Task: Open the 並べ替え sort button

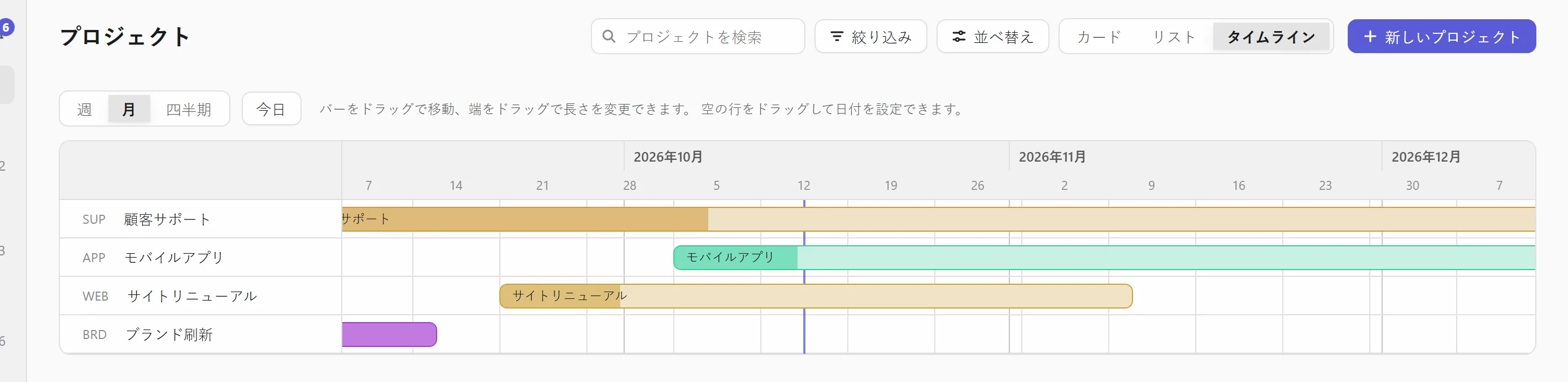Action: [x=992, y=37]
